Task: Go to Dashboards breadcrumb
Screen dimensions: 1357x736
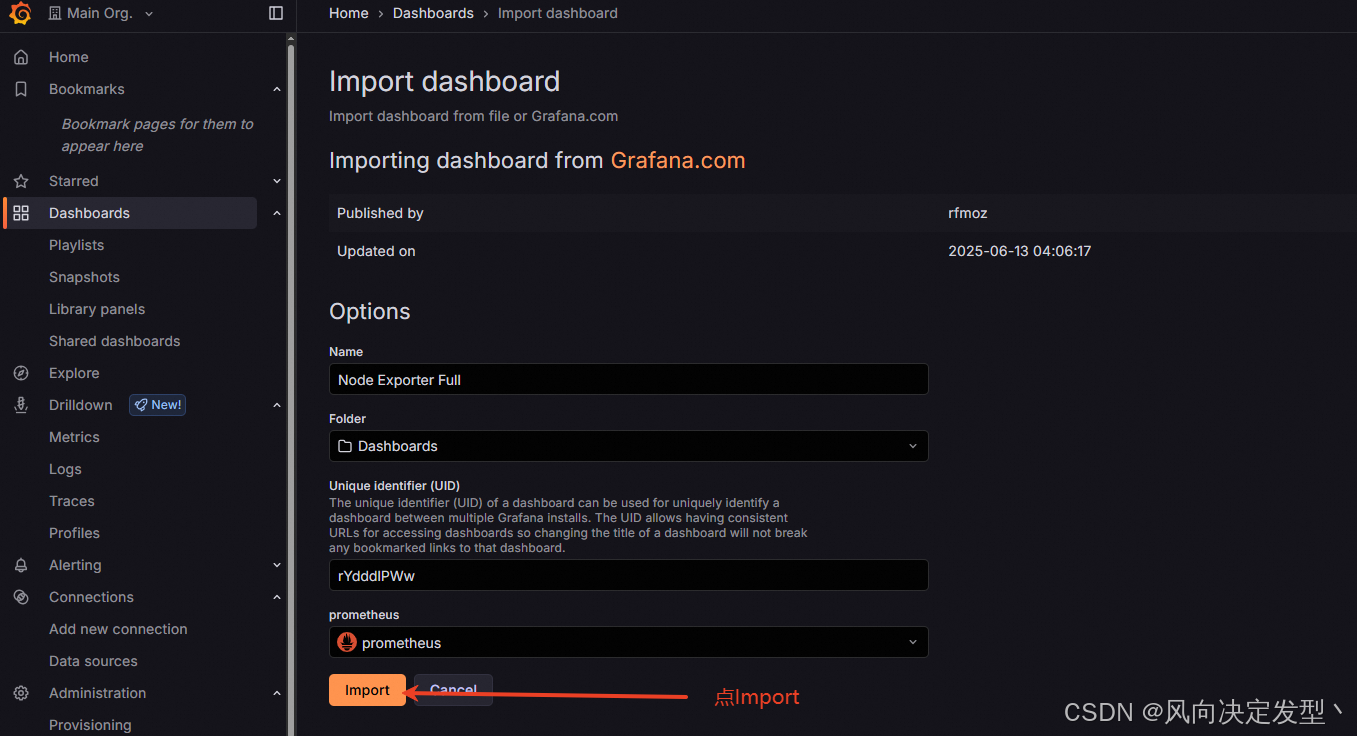Action: [434, 13]
